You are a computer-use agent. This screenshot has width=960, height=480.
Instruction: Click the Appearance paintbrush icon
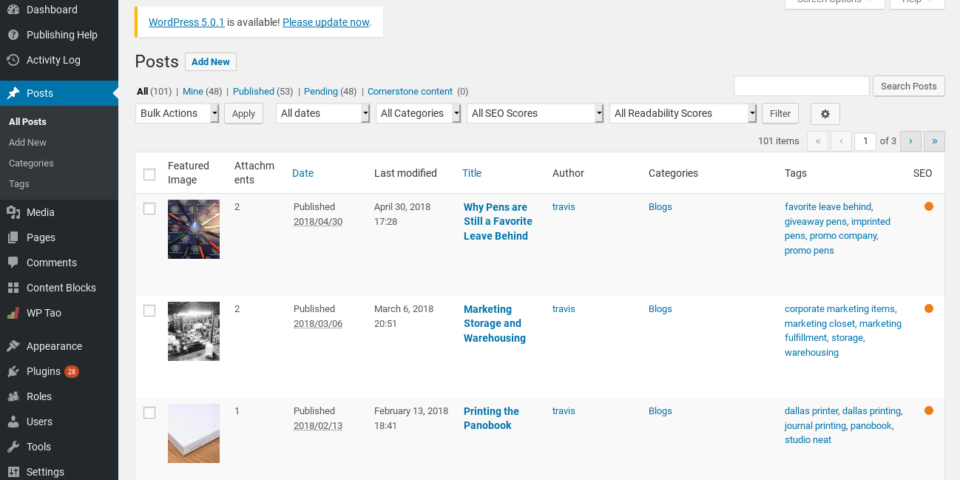[x=13, y=346]
